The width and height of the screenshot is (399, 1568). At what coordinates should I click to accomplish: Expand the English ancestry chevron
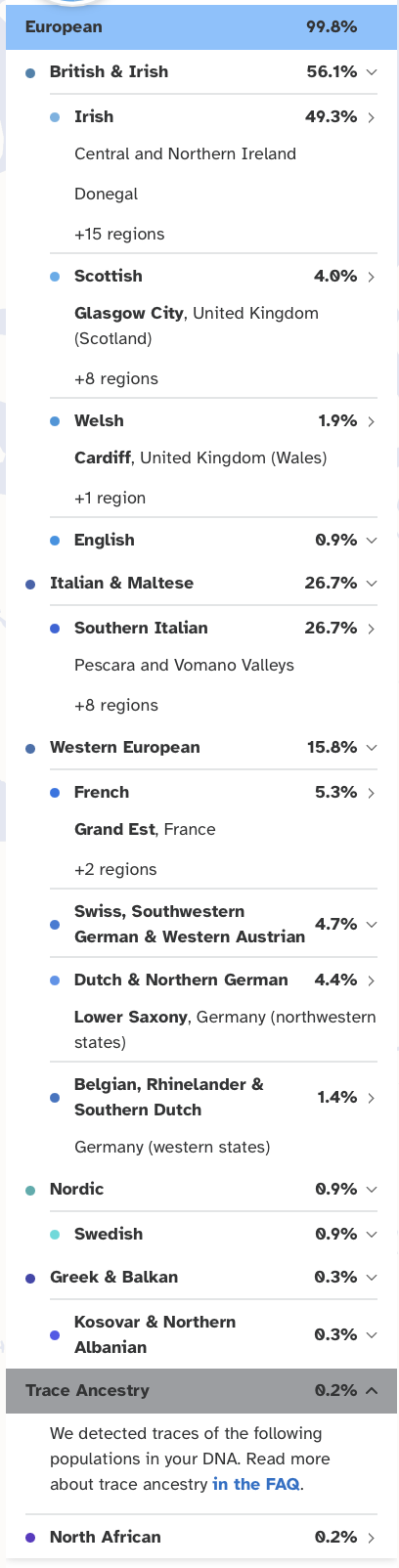point(372,541)
